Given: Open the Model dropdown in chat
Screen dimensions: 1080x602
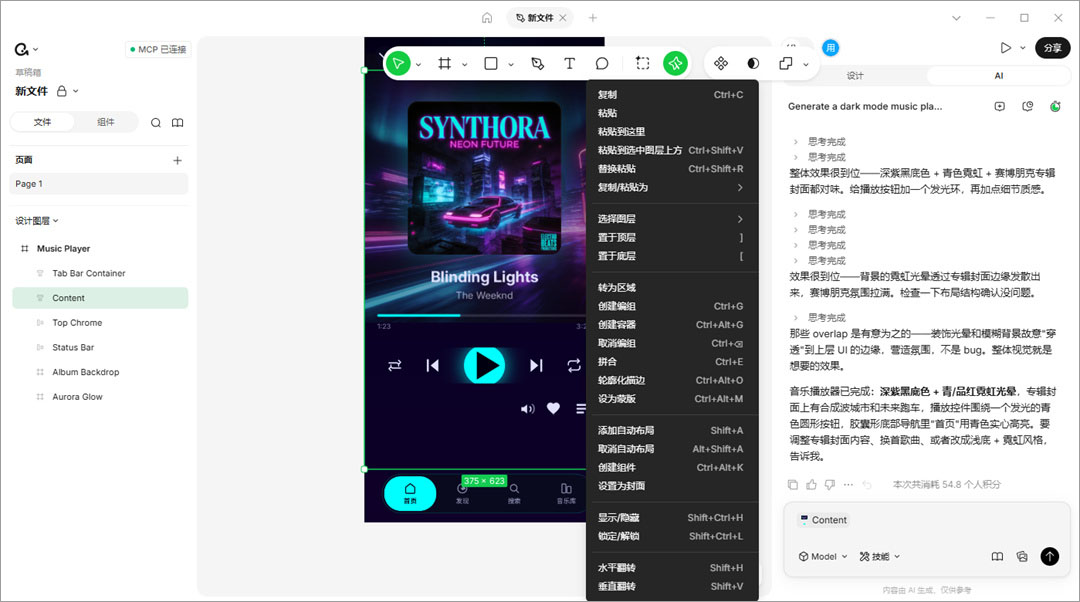Looking at the screenshot, I should [x=822, y=557].
